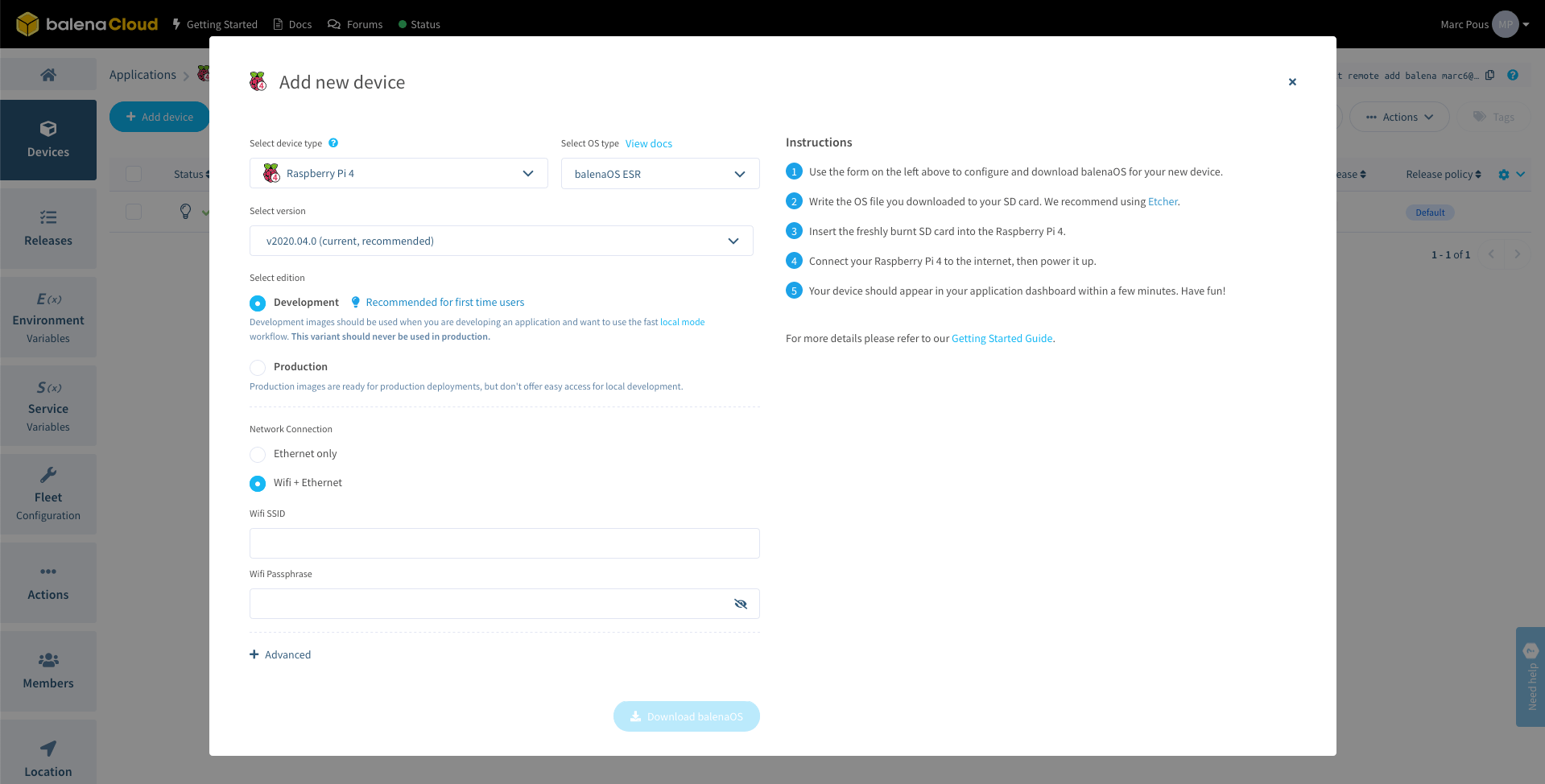Open Forums from the top navigation
Image resolution: width=1545 pixels, height=784 pixels.
coord(354,23)
